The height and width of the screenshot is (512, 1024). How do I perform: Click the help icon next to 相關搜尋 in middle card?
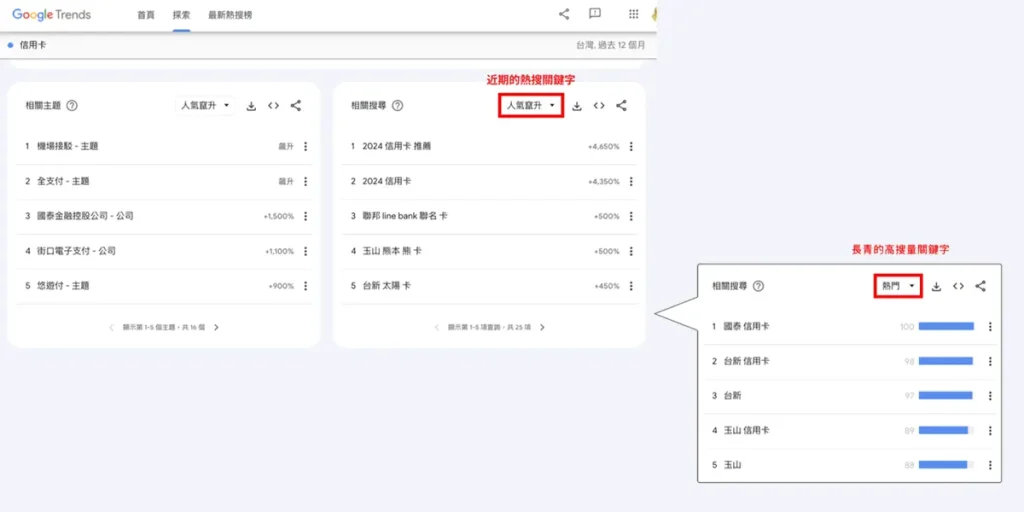coord(397,105)
